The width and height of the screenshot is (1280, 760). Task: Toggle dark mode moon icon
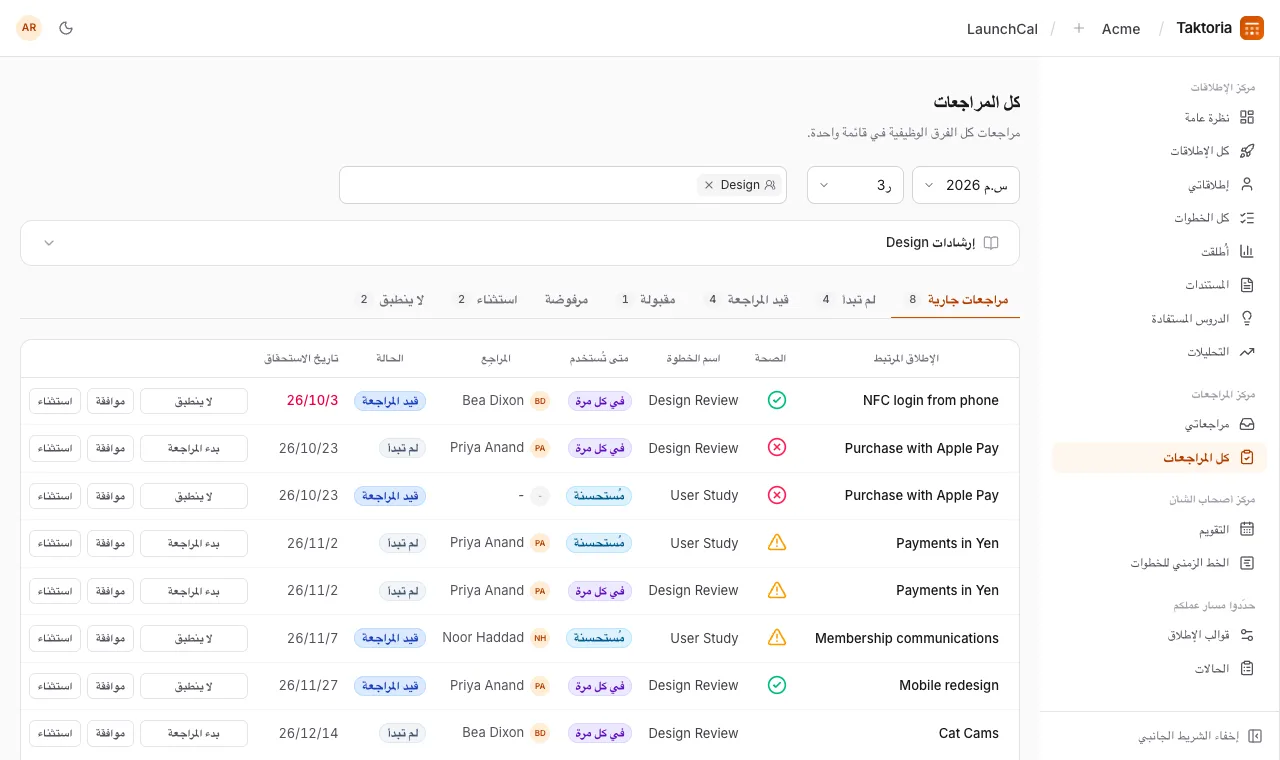pyautogui.click(x=66, y=28)
